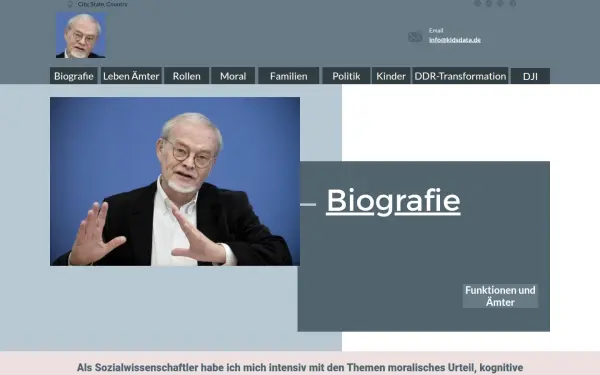Open the DJI menu item

[x=530, y=76]
